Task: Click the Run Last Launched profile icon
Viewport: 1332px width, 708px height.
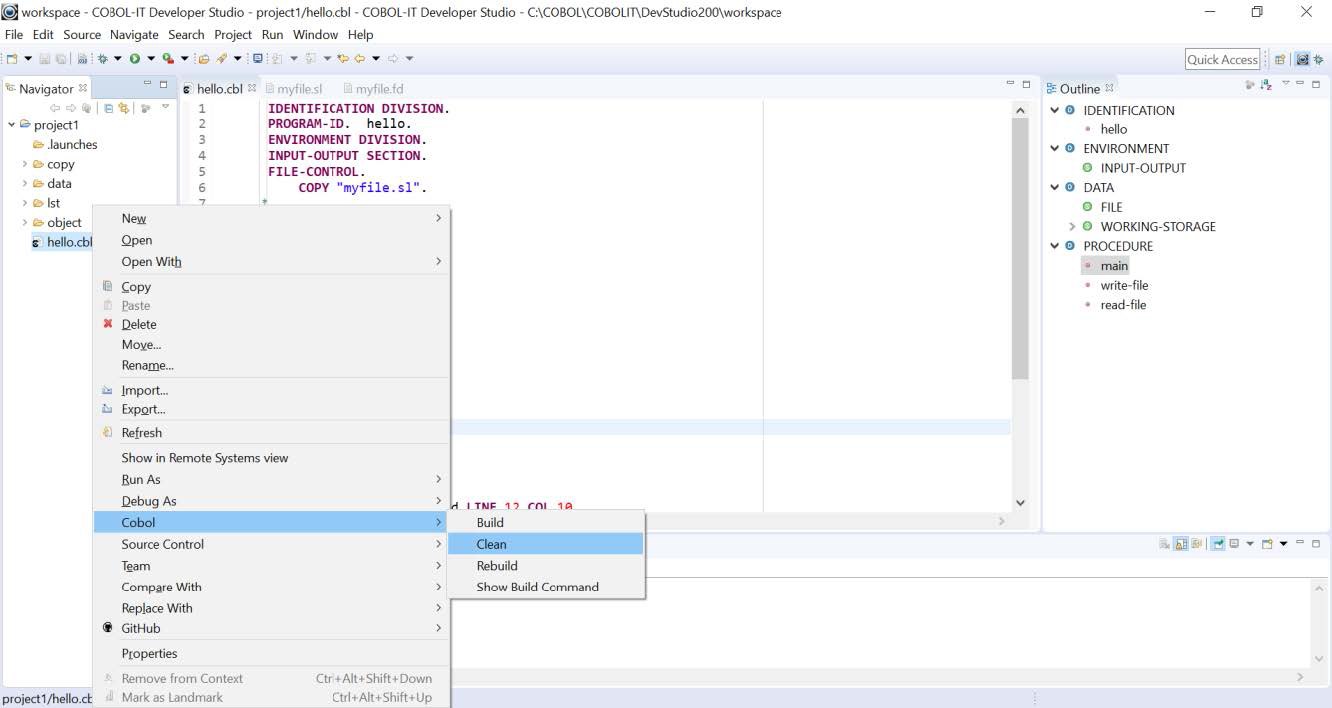Action: tap(168, 56)
